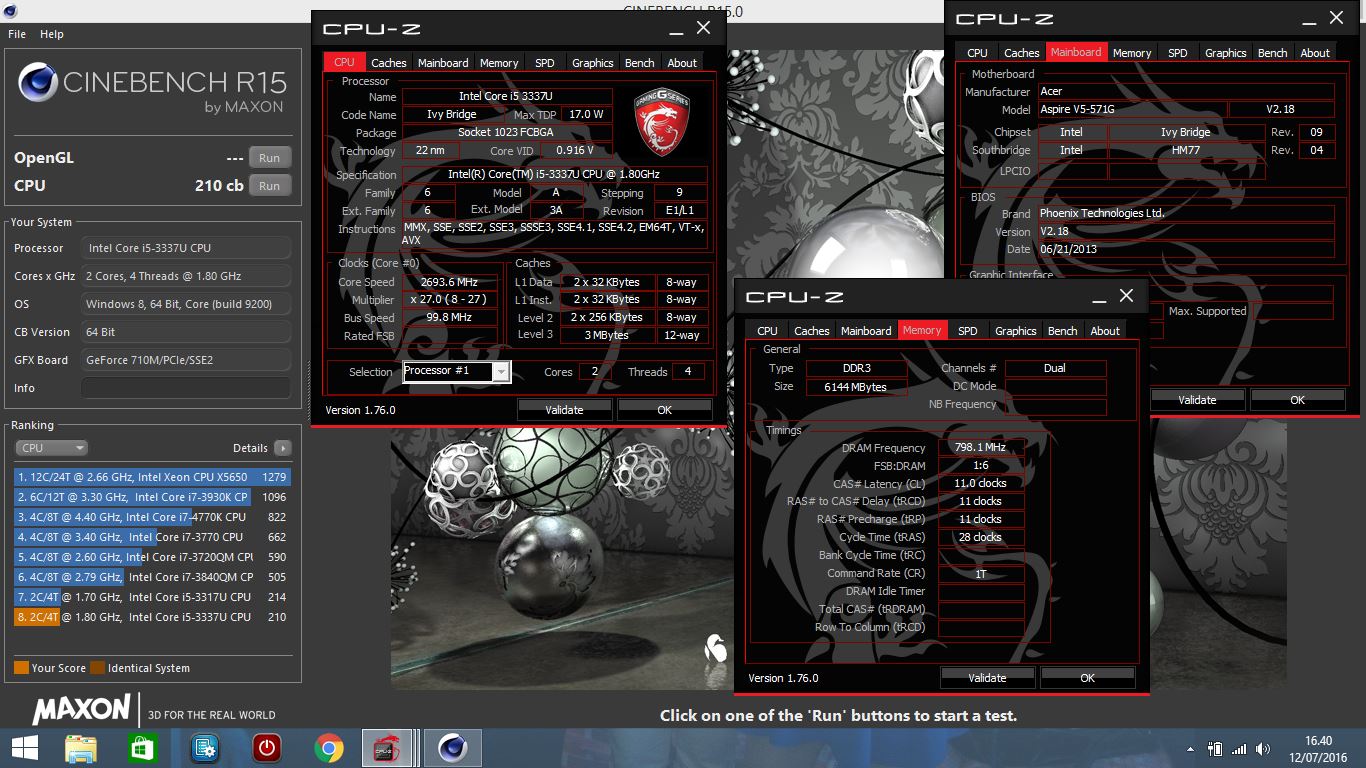Open Graphics tab in CPU-Z CPU window

[592, 62]
